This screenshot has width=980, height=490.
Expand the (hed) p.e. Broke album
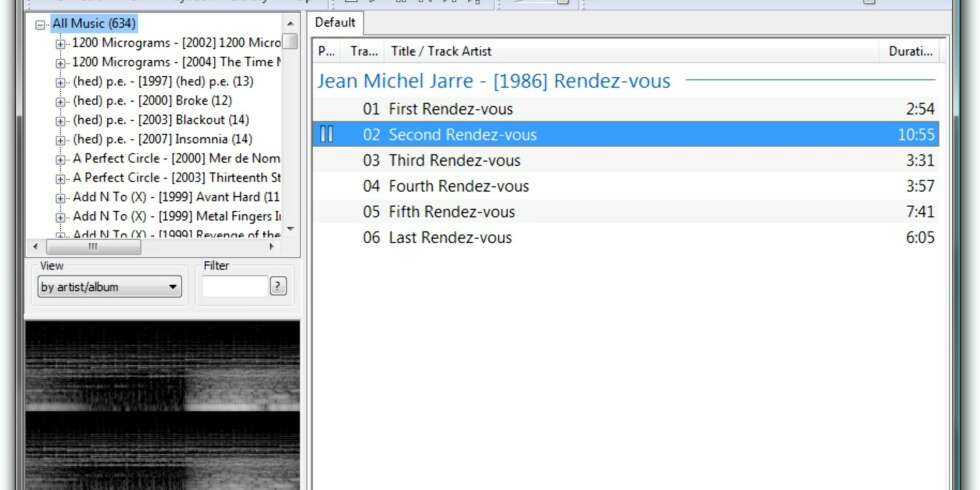pos(61,102)
